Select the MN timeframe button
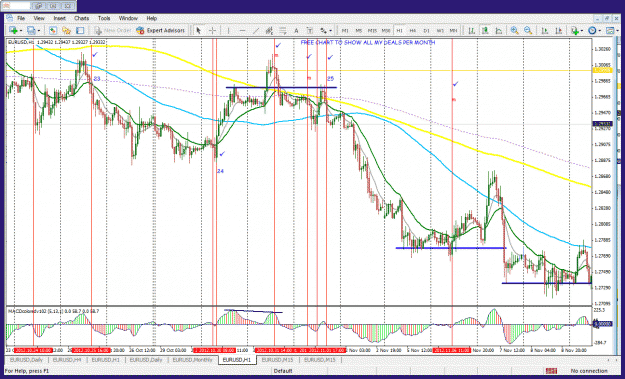This screenshot has height=379, width=625. click(454, 30)
